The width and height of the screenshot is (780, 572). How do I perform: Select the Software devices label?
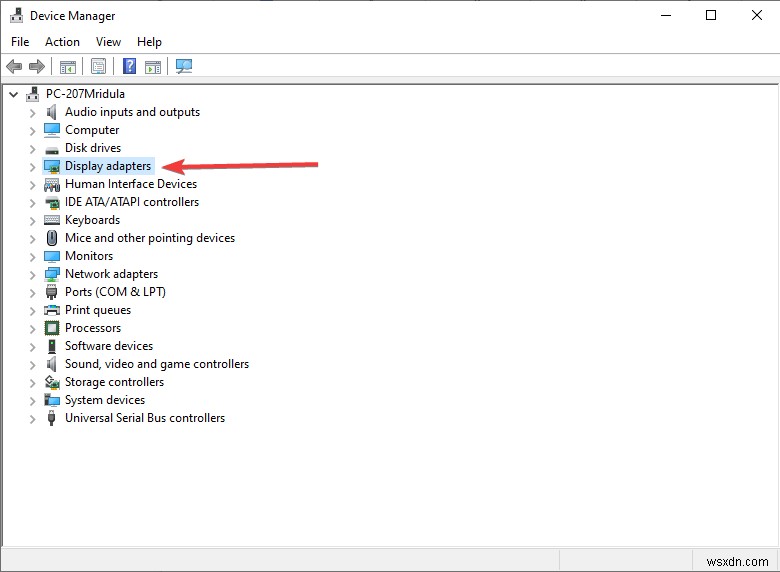[x=109, y=346]
